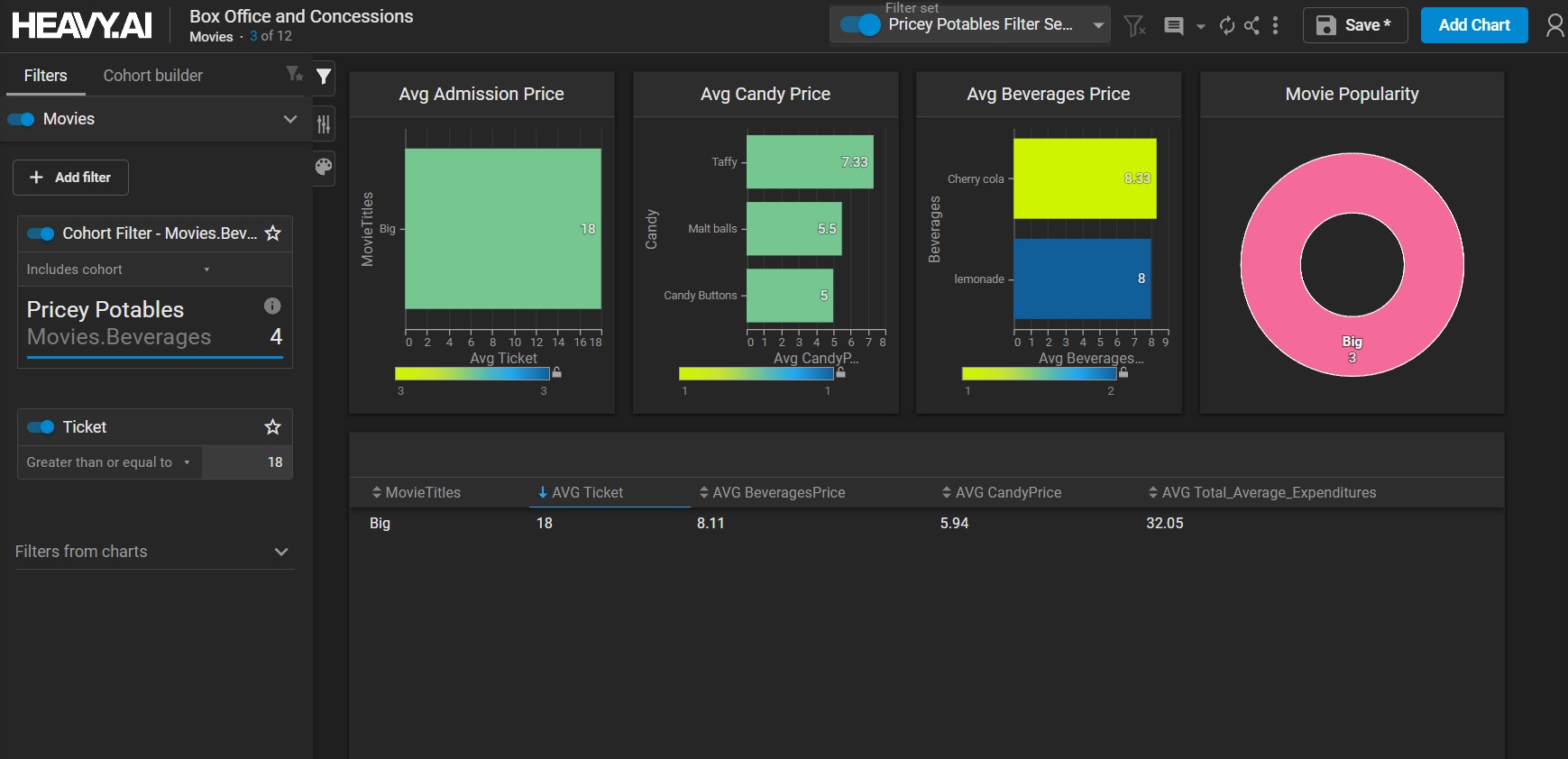1568x759 pixels.
Task: Open the comments icon in top toolbar
Action: (1174, 26)
